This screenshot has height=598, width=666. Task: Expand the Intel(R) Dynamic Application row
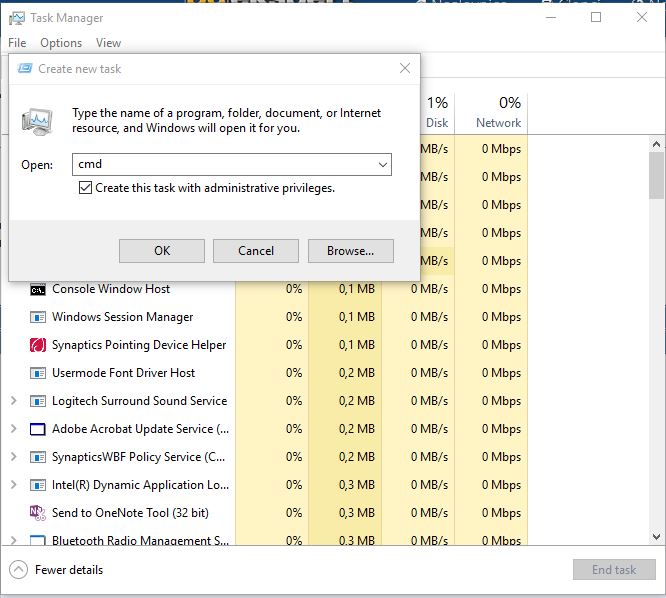pyautogui.click(x=13, y=485)
